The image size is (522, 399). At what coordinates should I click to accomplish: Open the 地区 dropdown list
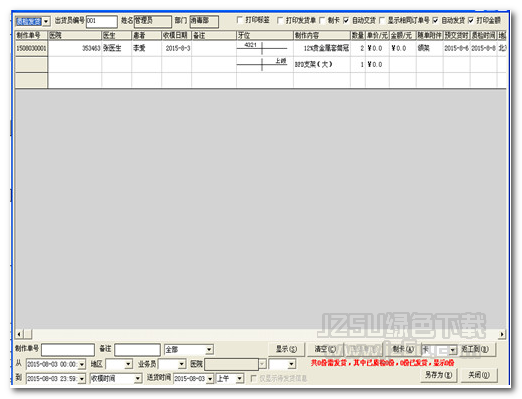[x=128, y=364]
